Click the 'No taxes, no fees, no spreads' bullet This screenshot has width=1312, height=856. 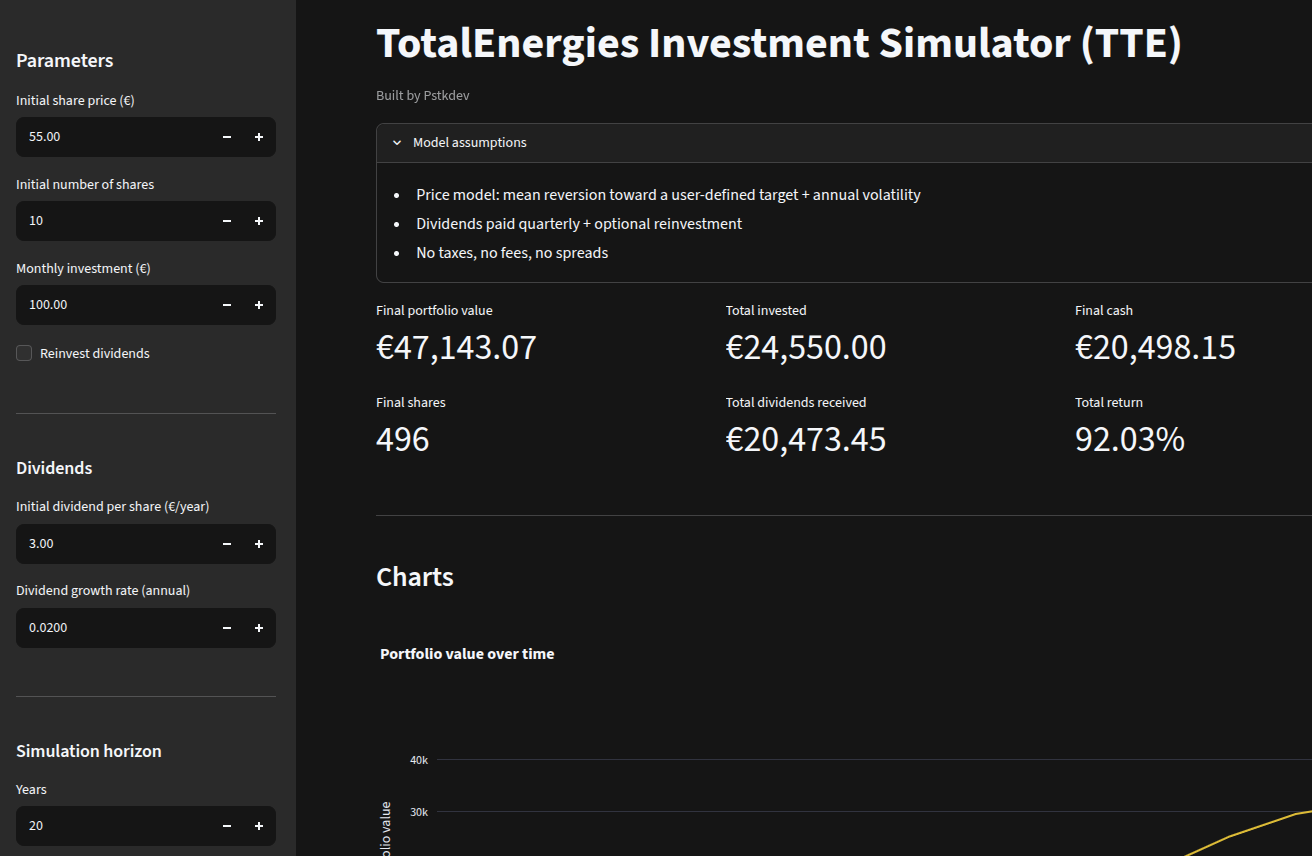point(512,253)
